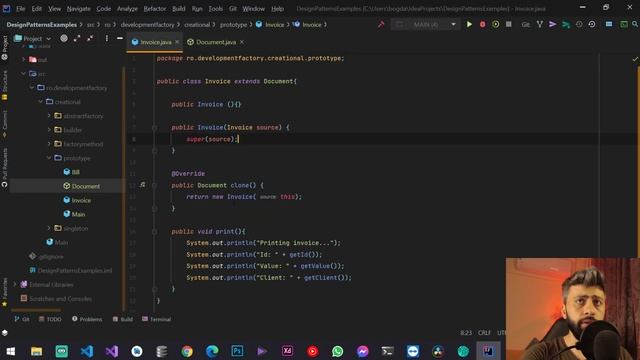Click the purple arrow Git icon in the toolbar

point(553,24)
